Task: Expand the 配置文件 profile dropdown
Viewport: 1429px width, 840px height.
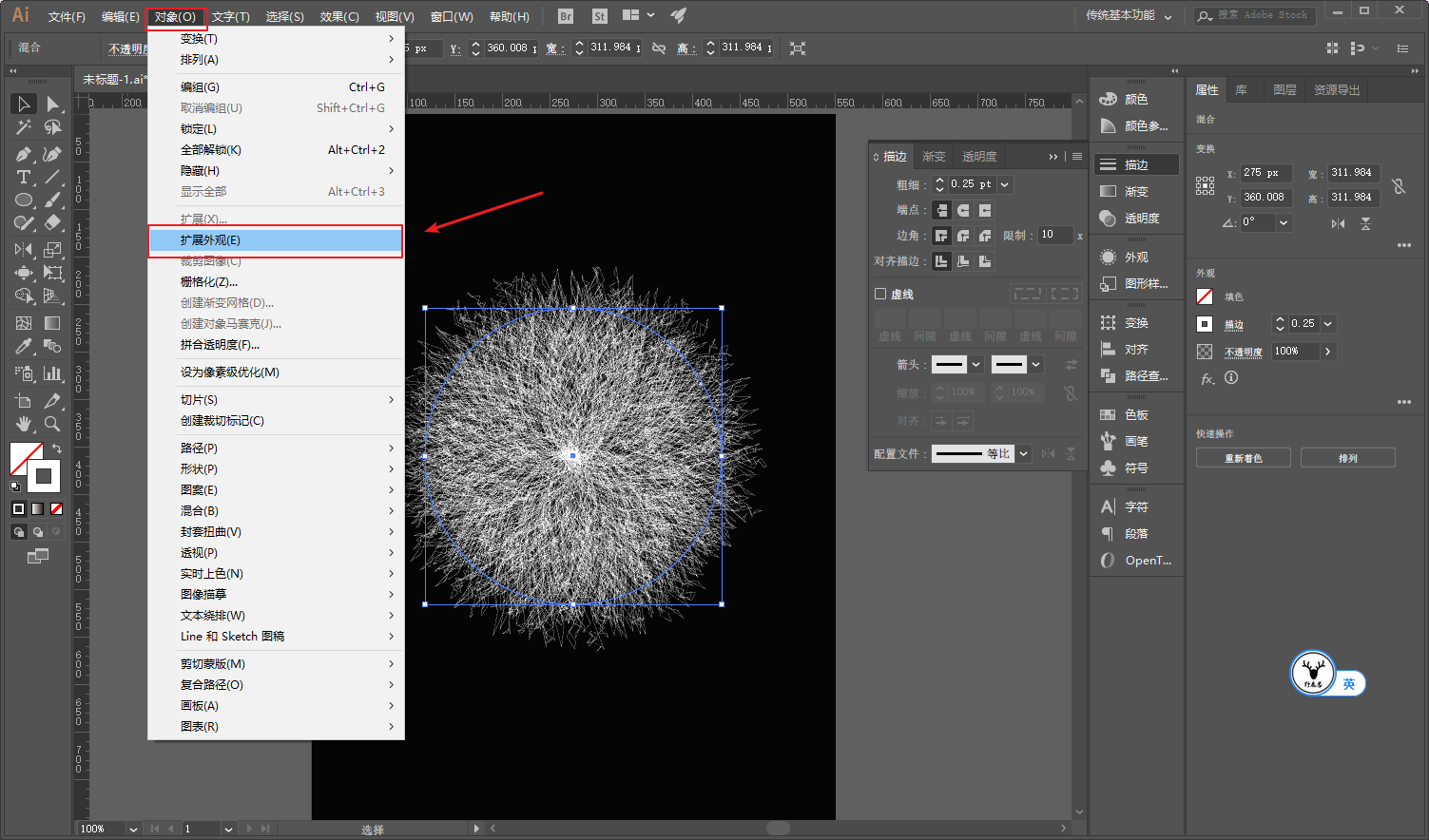Action: (x=1024, y=454)
